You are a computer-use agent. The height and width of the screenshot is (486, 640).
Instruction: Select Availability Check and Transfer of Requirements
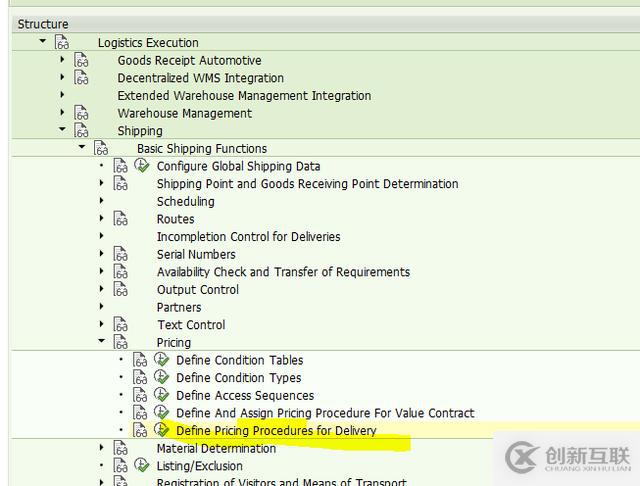pos(283,272)
